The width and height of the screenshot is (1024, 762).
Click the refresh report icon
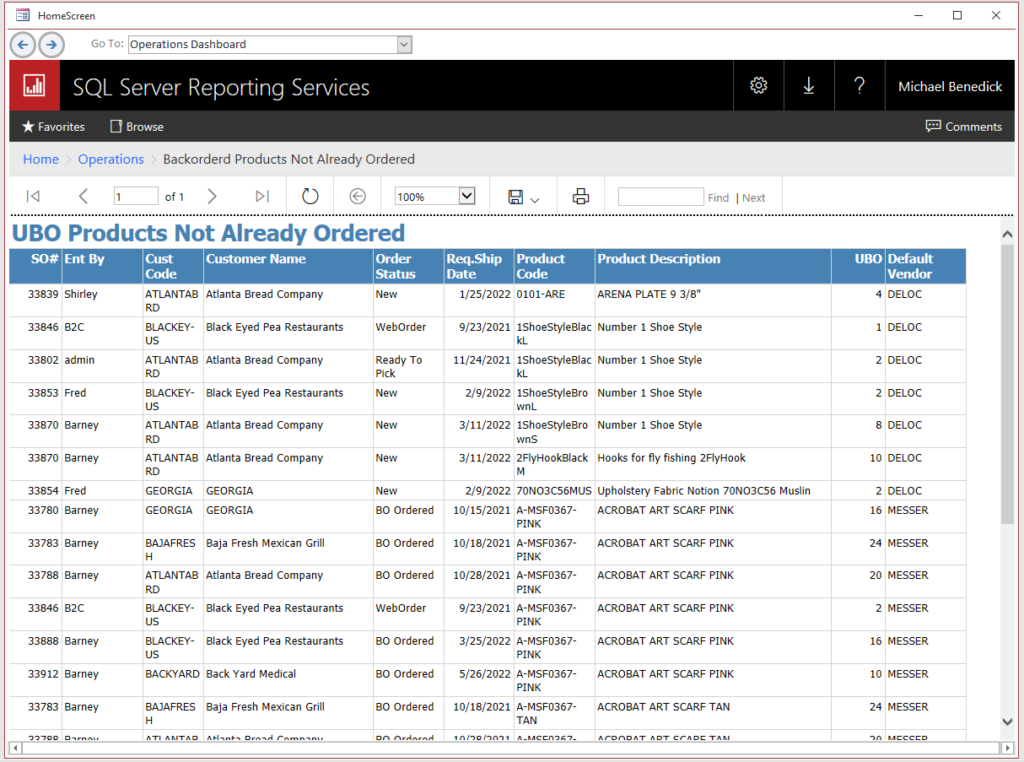(310, 197)
